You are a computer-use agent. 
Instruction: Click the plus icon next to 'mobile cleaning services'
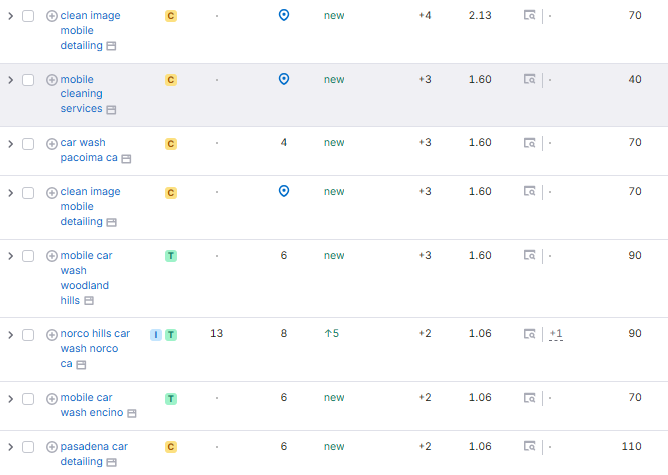coord(52,80)
